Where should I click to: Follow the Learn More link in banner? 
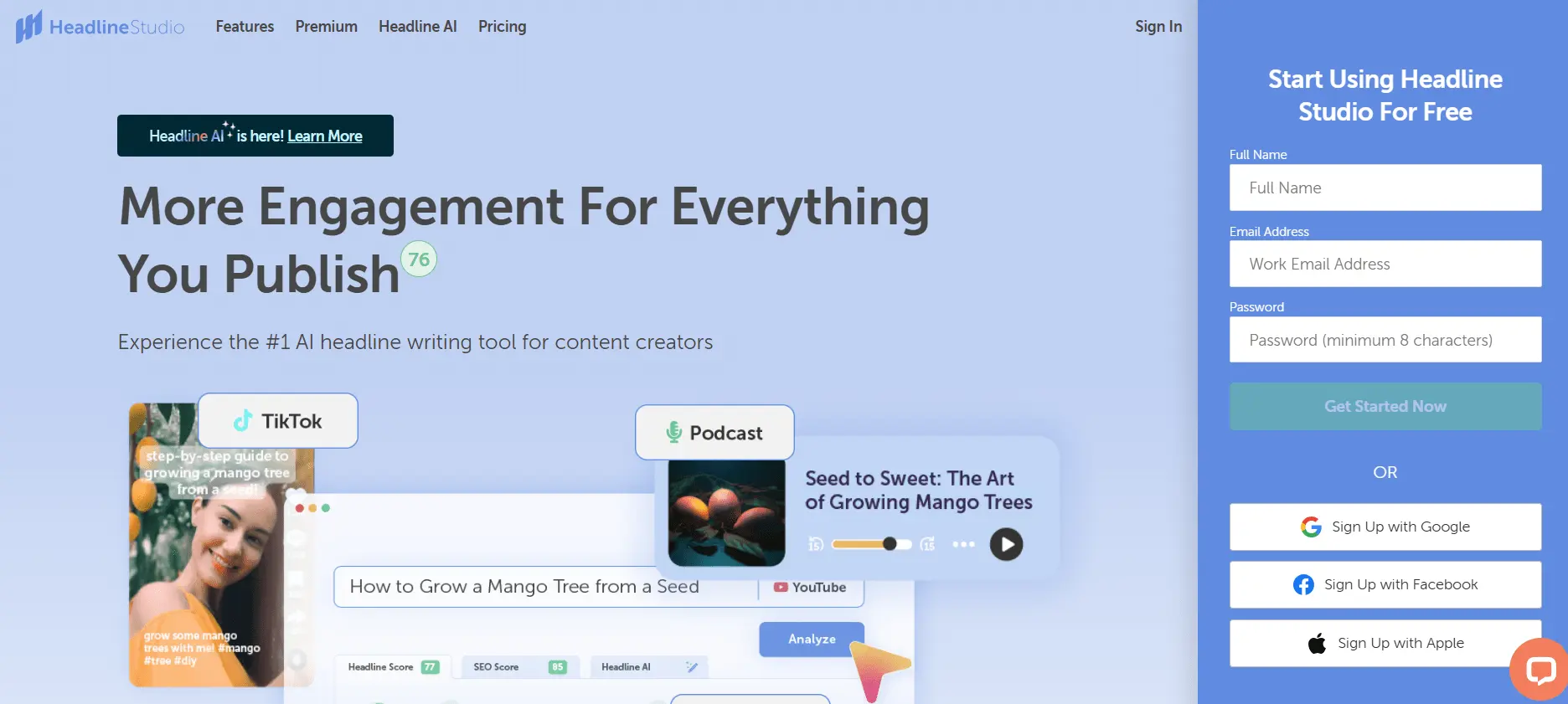(324, 136)
